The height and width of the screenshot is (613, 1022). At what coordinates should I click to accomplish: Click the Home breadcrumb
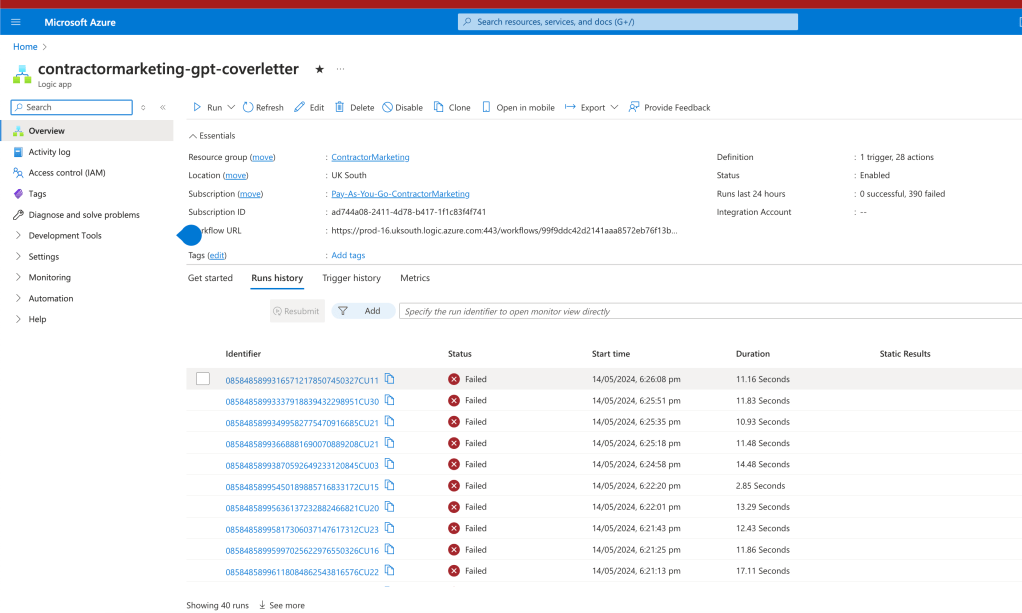25,47
